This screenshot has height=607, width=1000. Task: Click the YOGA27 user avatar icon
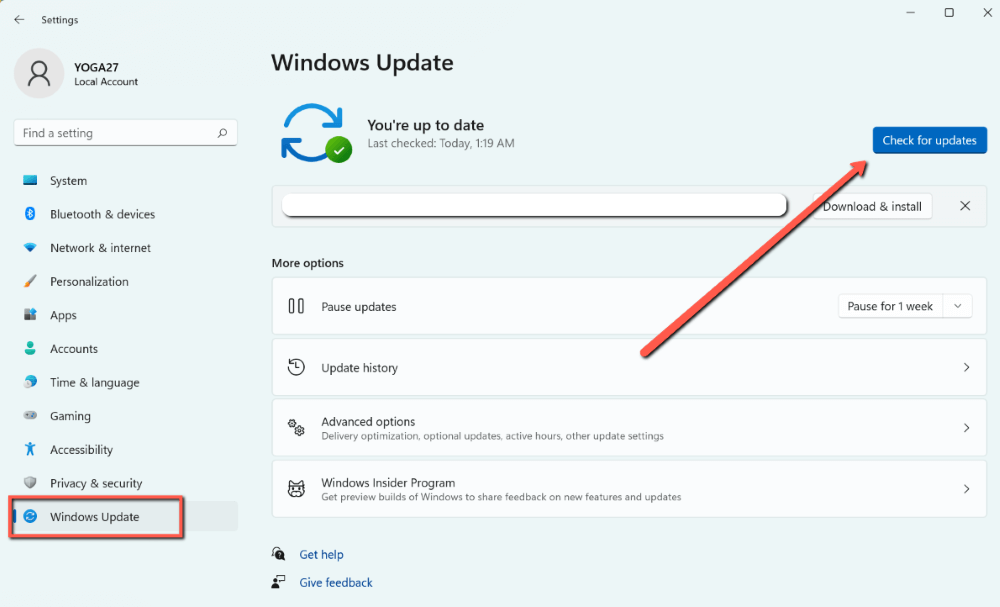tap(39, 73)
